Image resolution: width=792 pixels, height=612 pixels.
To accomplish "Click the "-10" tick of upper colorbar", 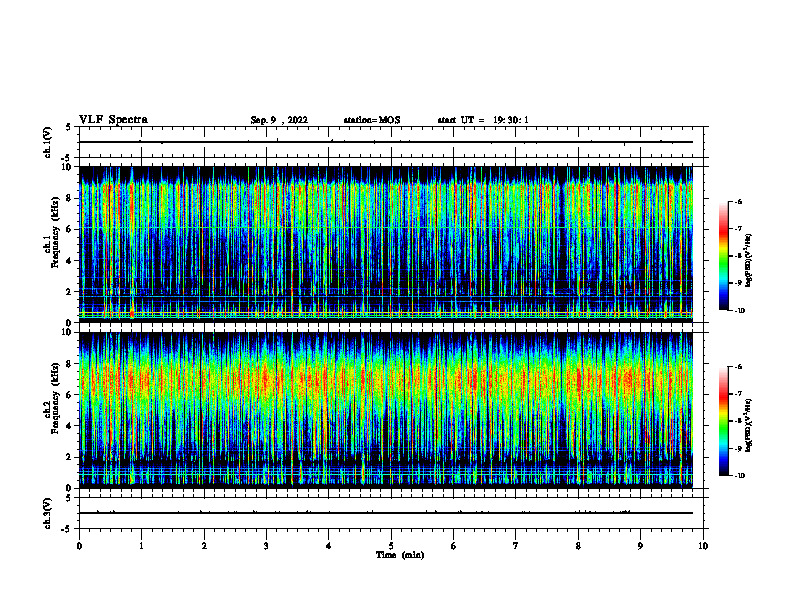I will click(739, 311).
